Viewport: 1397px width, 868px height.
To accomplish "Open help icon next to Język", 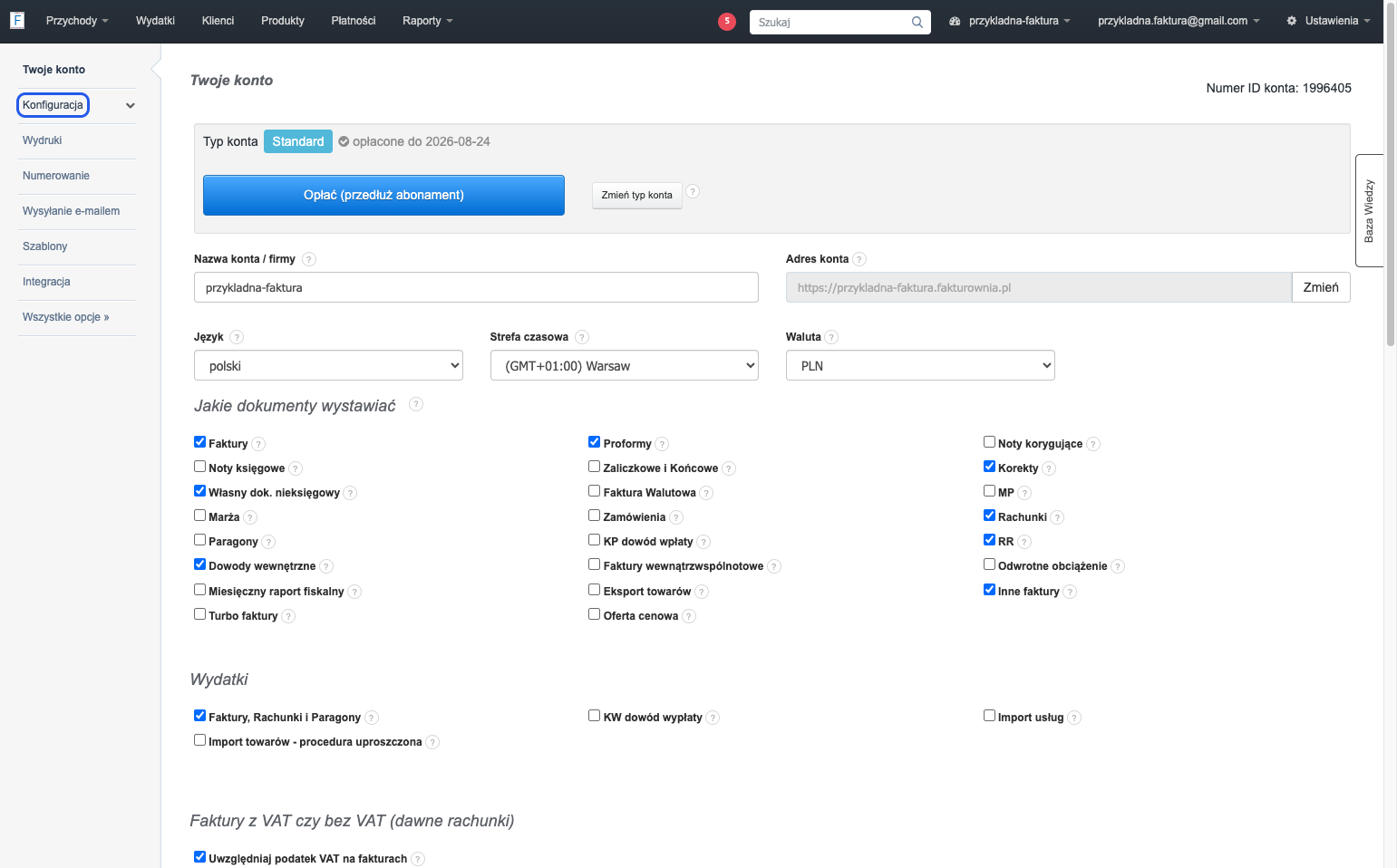I will coord(237,337).
